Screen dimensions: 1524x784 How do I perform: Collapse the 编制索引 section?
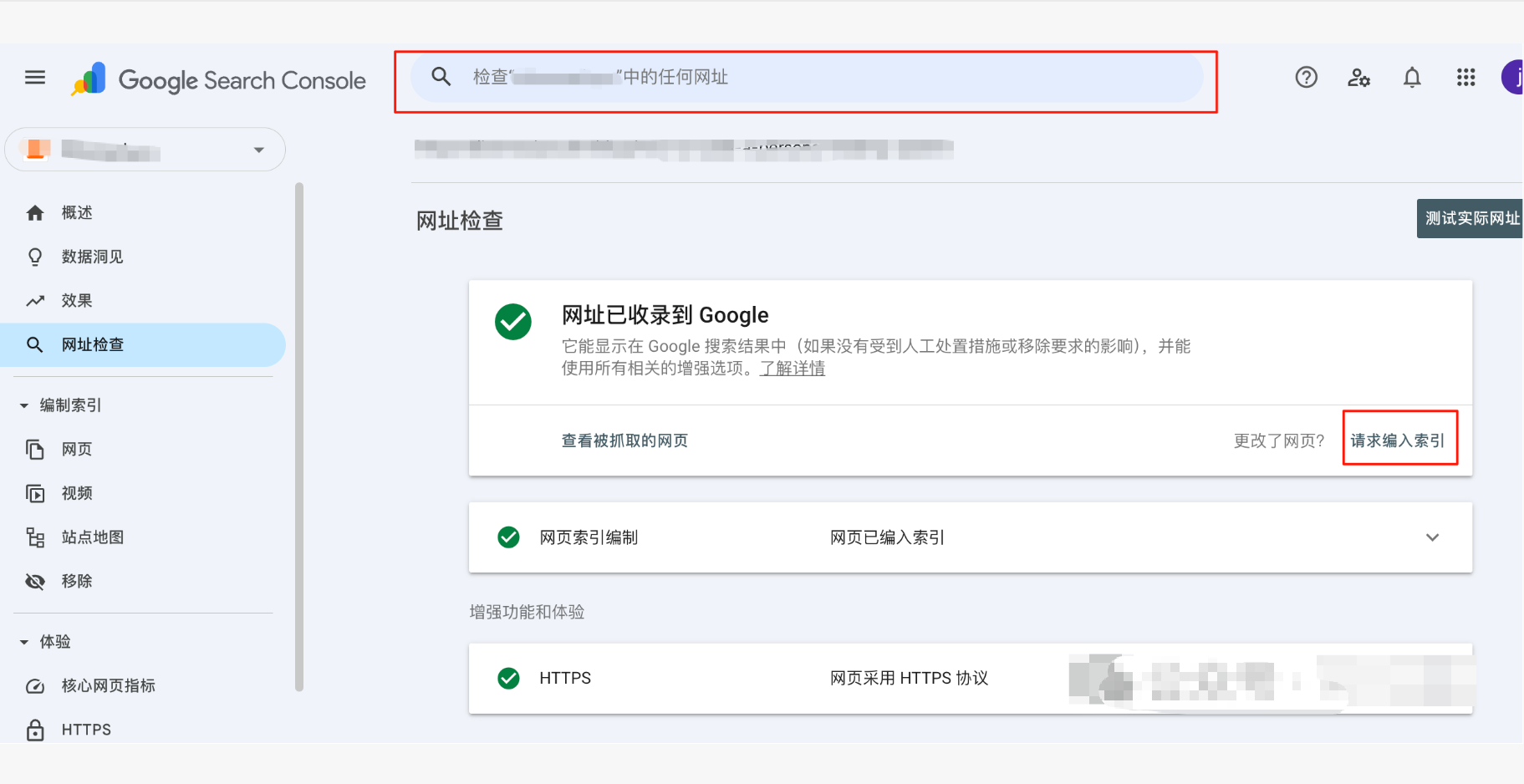(x=23, y=405)
